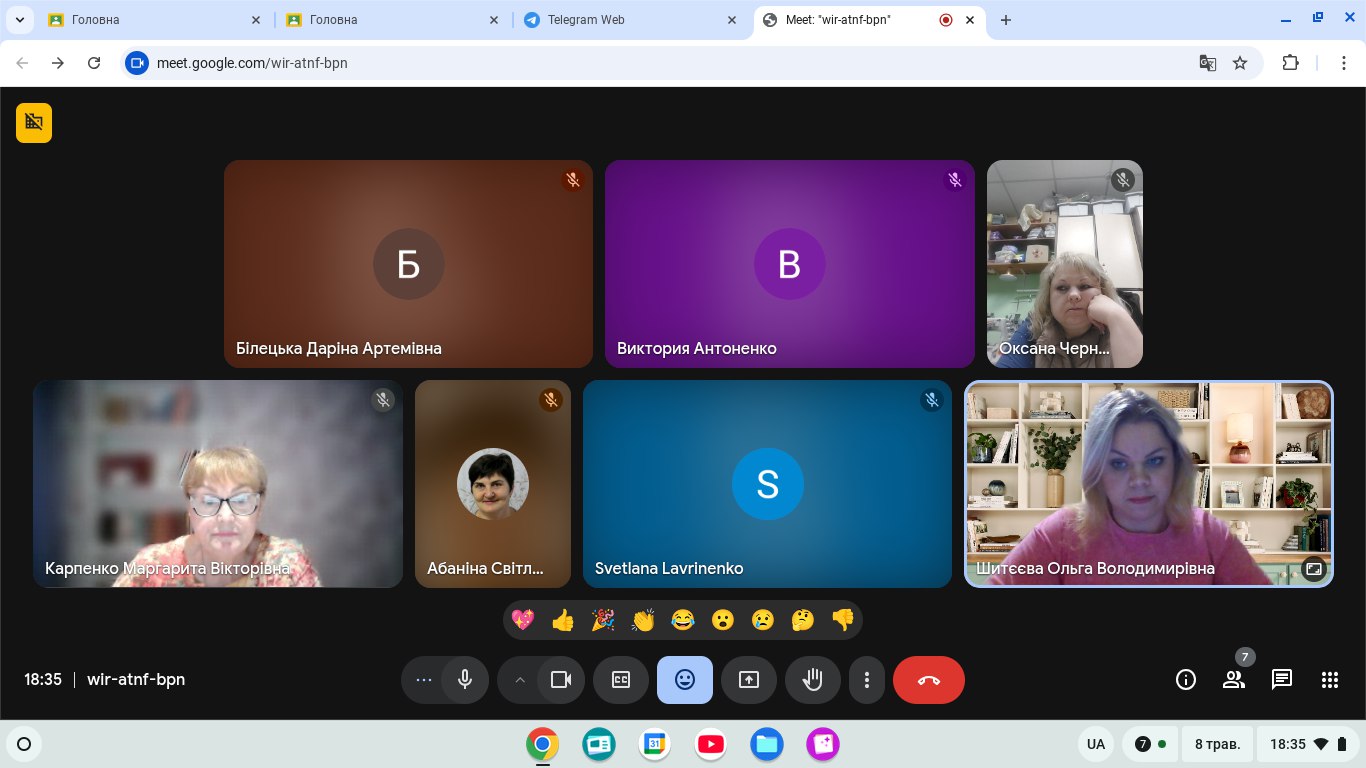Select Виктория Антоненко video tile

click(x=790, y=264)
